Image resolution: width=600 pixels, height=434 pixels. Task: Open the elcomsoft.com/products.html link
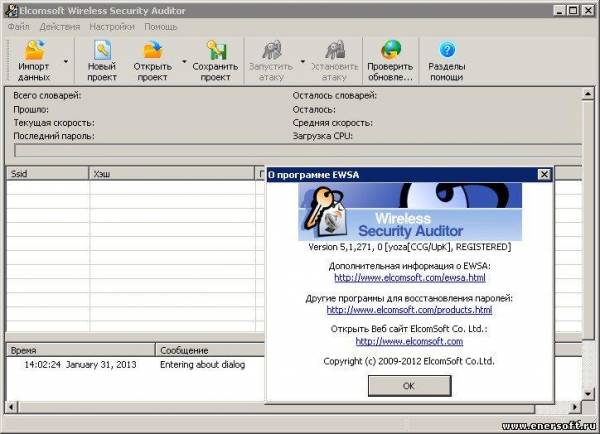(409, 310)
